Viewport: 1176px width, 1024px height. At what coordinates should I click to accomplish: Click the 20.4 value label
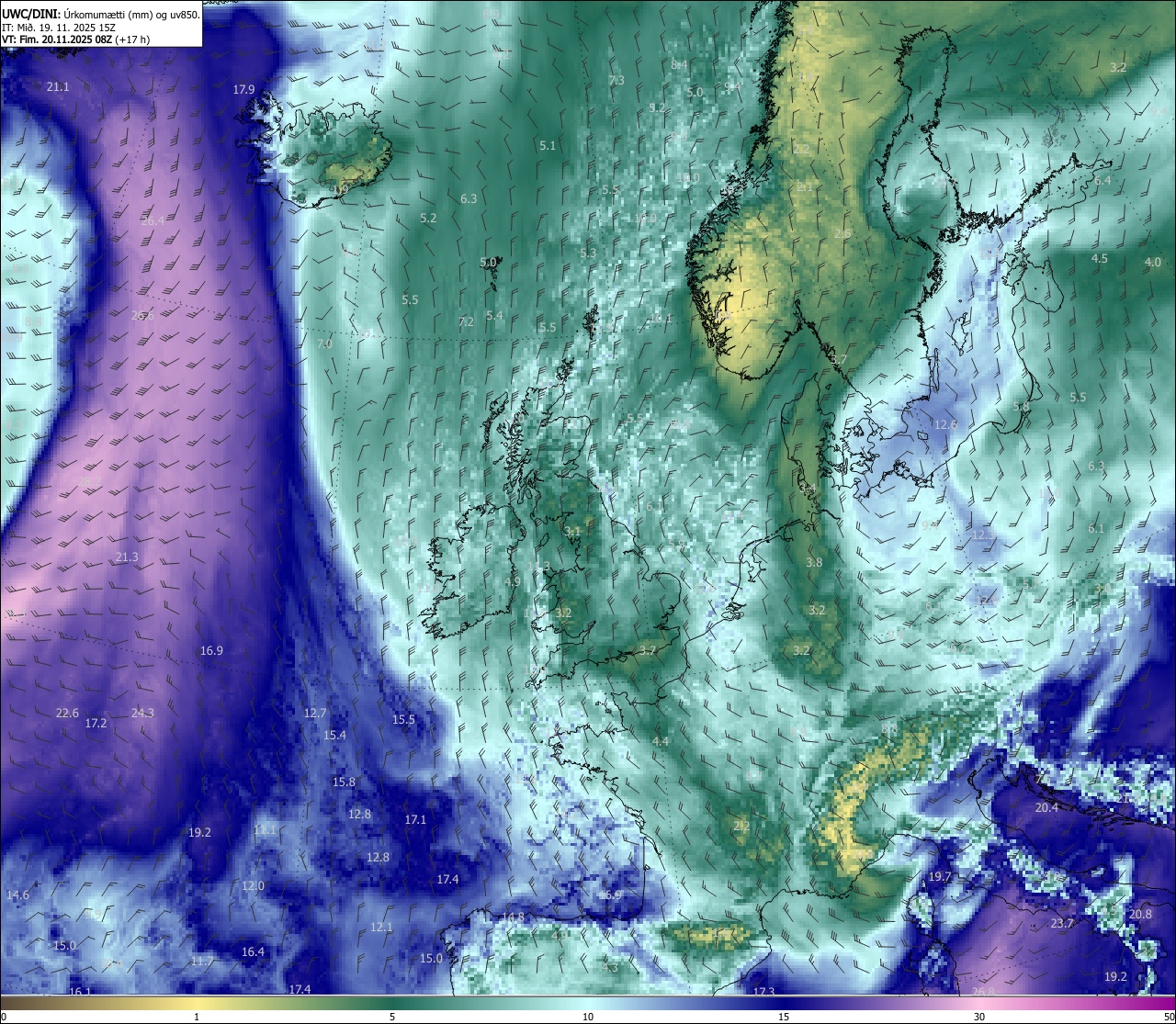coord(1046,808)
